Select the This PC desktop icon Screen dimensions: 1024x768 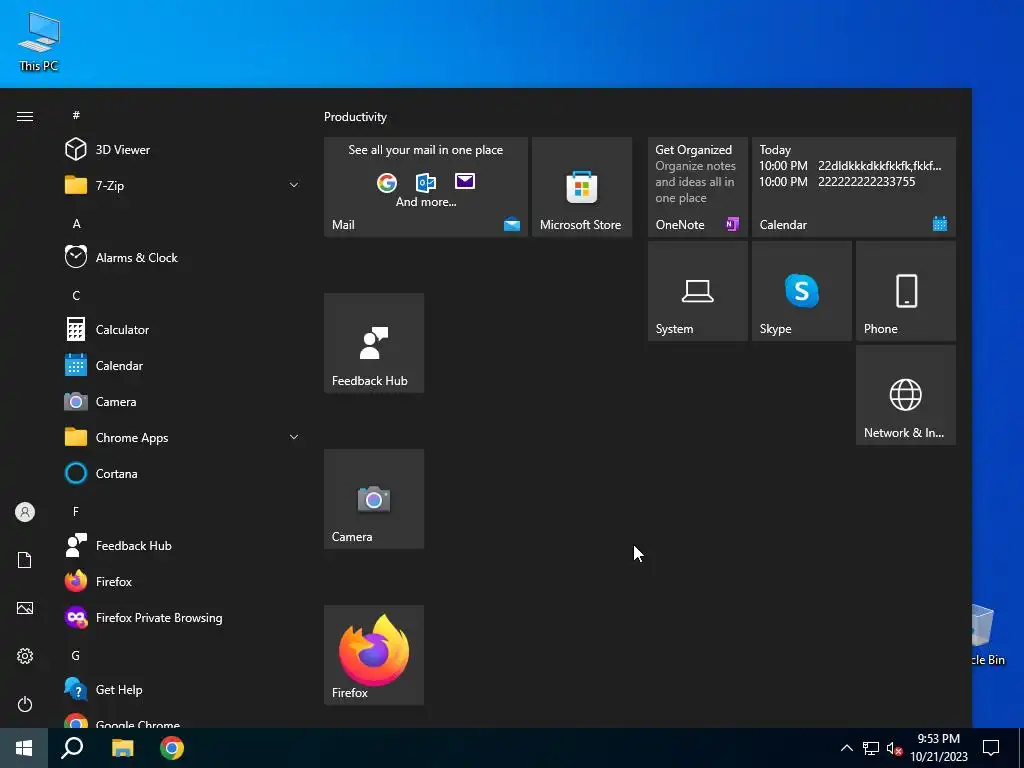(x=39, y=41)
